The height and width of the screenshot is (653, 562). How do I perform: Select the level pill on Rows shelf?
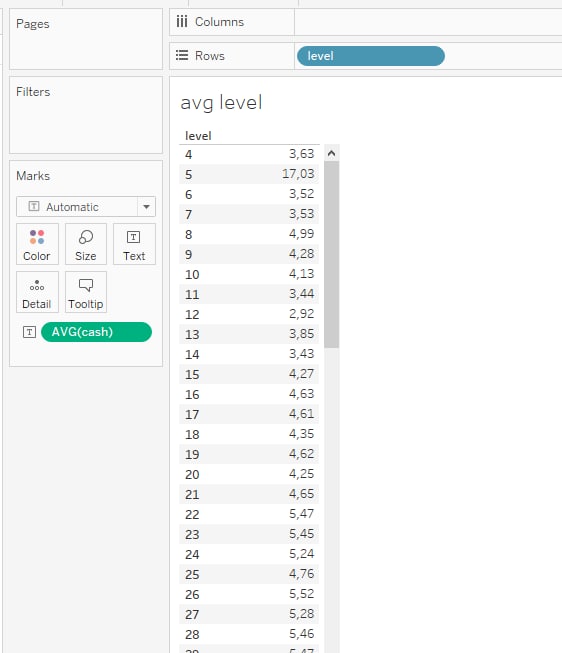[x=370, y=56]
